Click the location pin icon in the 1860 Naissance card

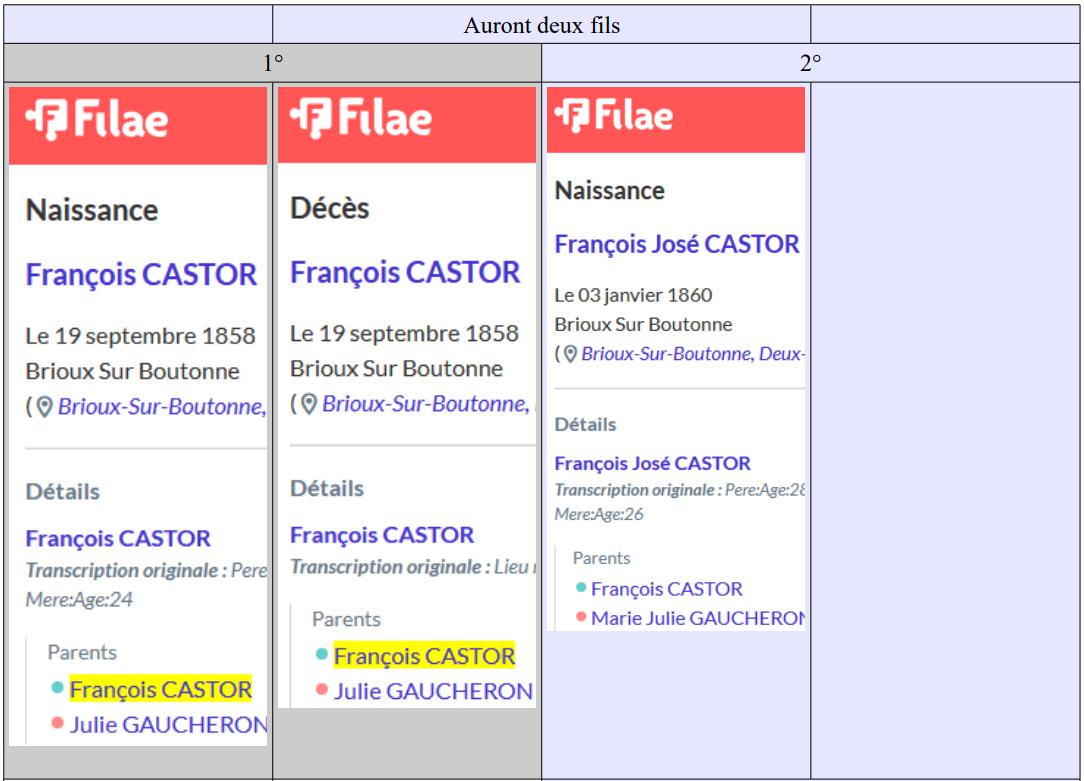point(570,355)
